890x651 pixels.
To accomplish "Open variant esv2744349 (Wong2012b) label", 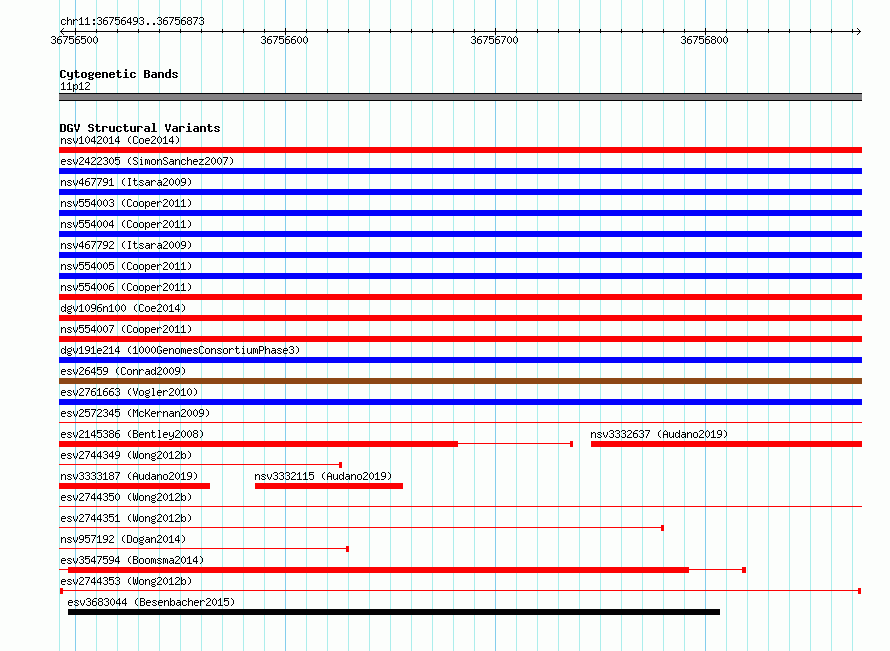I will (x=126, y=455).
